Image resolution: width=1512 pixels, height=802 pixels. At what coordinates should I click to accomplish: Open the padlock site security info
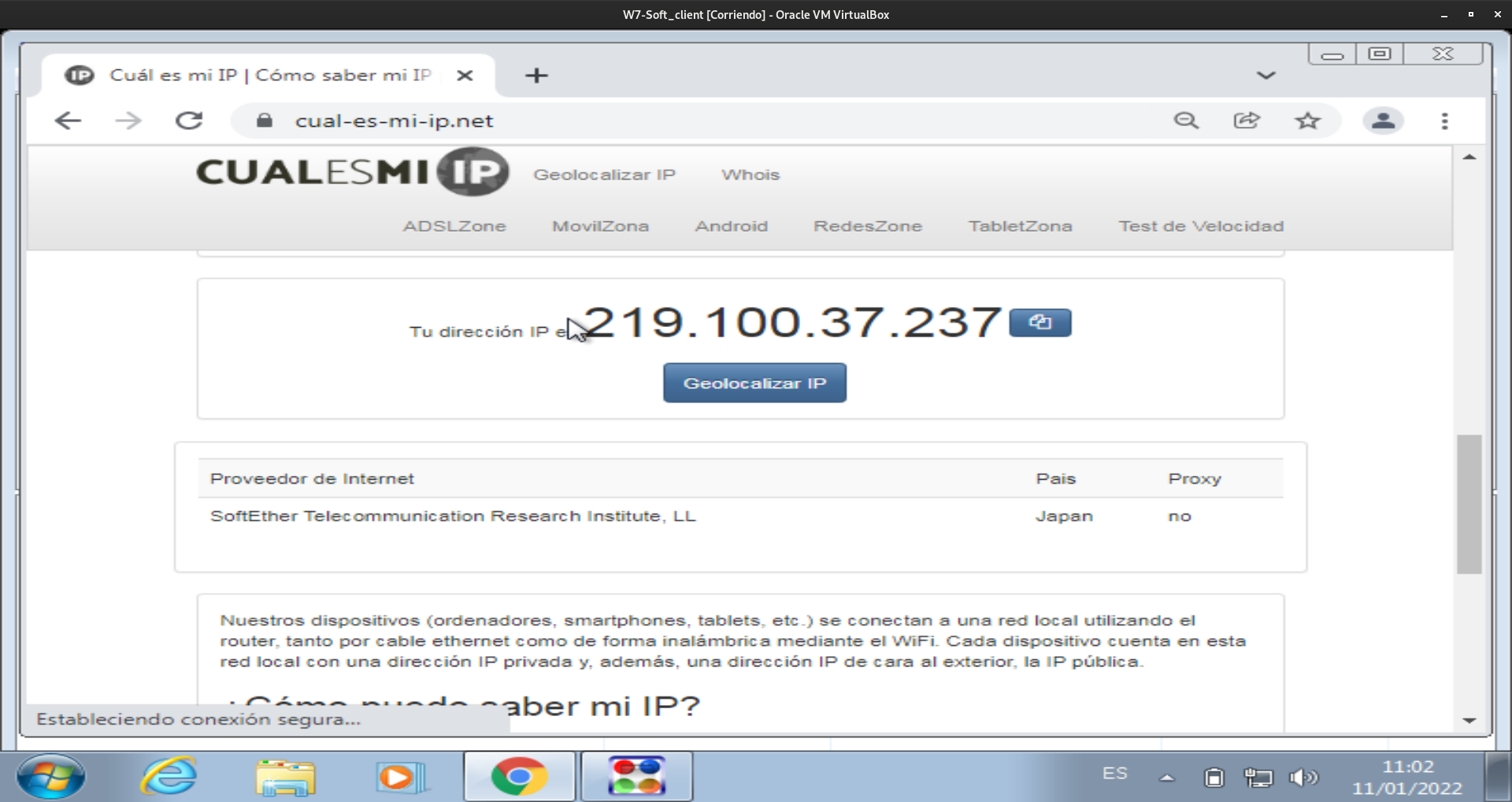(x=264, y=120)
